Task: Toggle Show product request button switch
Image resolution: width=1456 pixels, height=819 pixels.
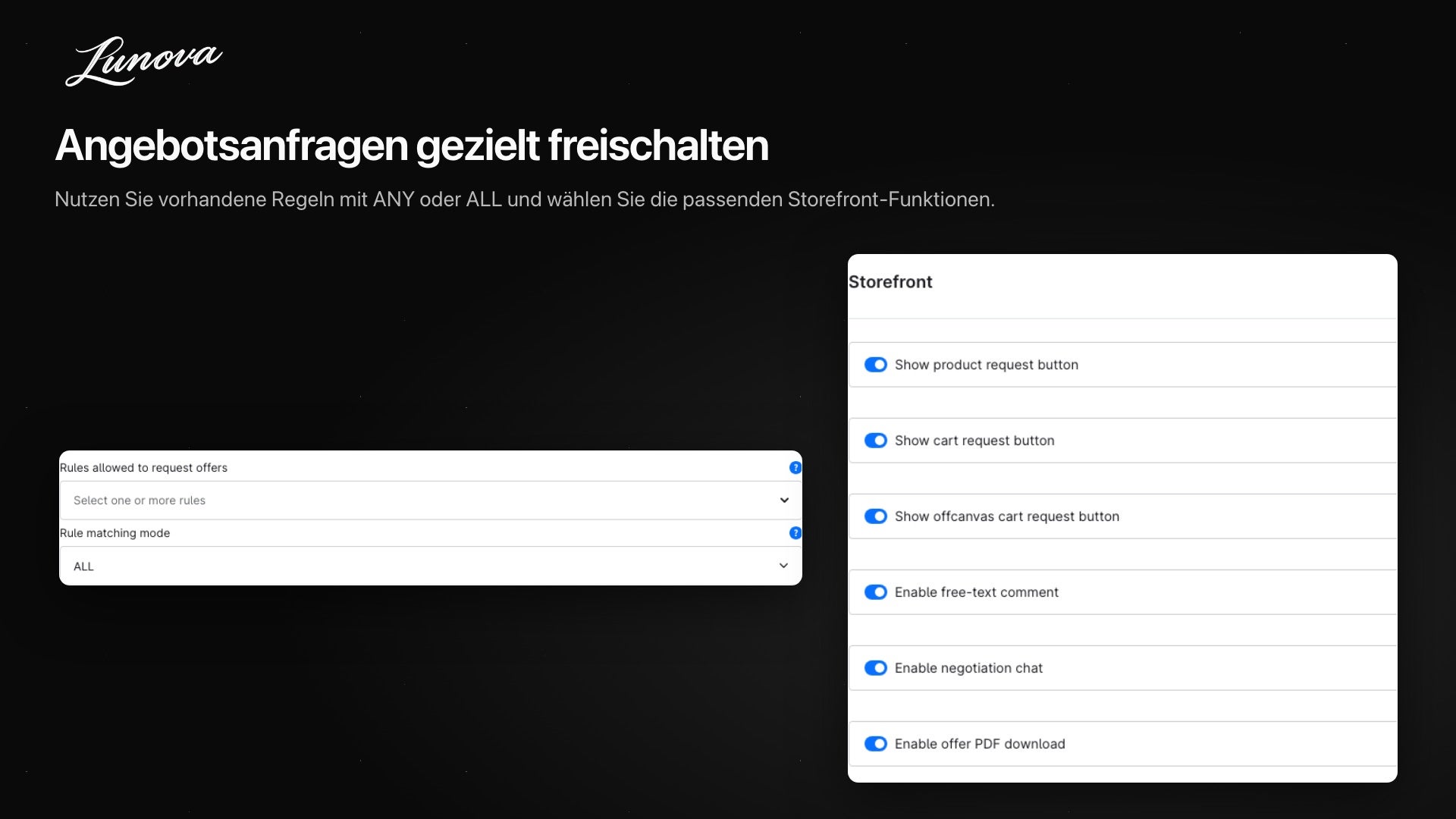Action: [876, 365]
